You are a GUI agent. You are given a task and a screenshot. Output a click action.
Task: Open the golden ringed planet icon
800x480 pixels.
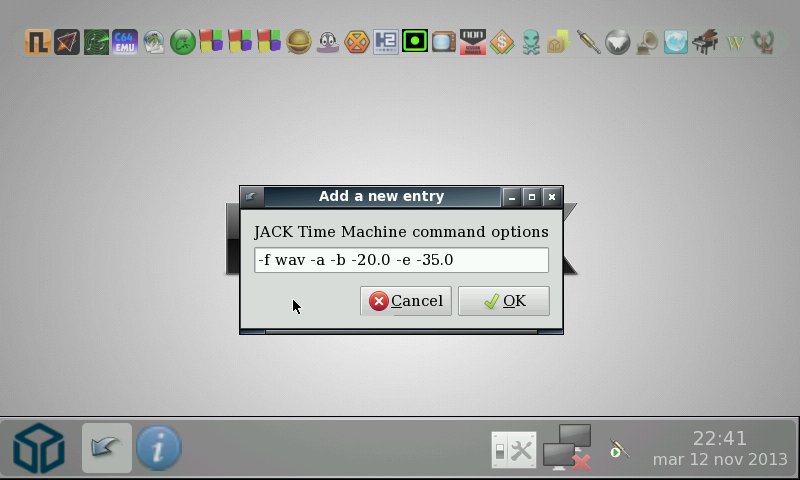pos(298,42)
